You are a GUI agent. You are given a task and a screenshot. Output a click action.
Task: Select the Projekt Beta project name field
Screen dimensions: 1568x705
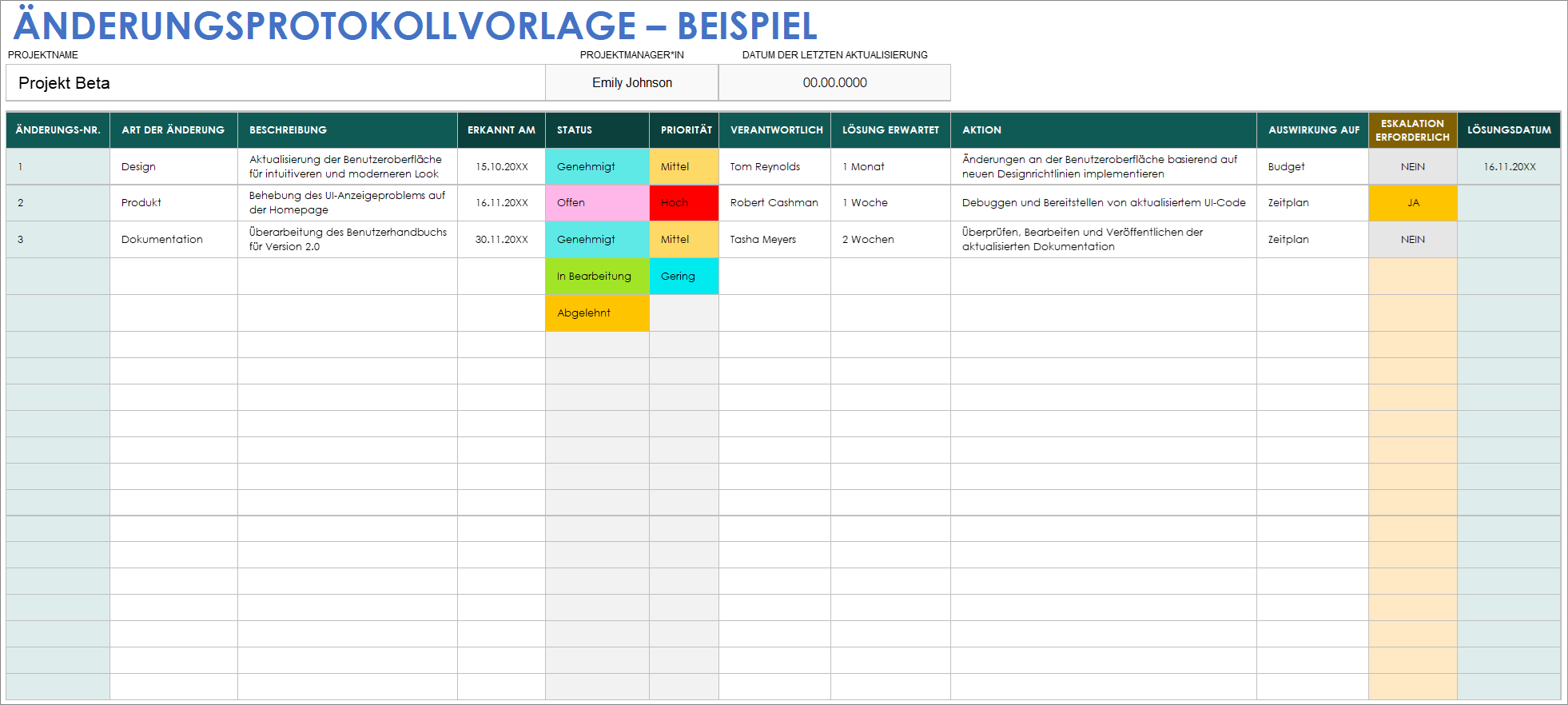point(276,83)
